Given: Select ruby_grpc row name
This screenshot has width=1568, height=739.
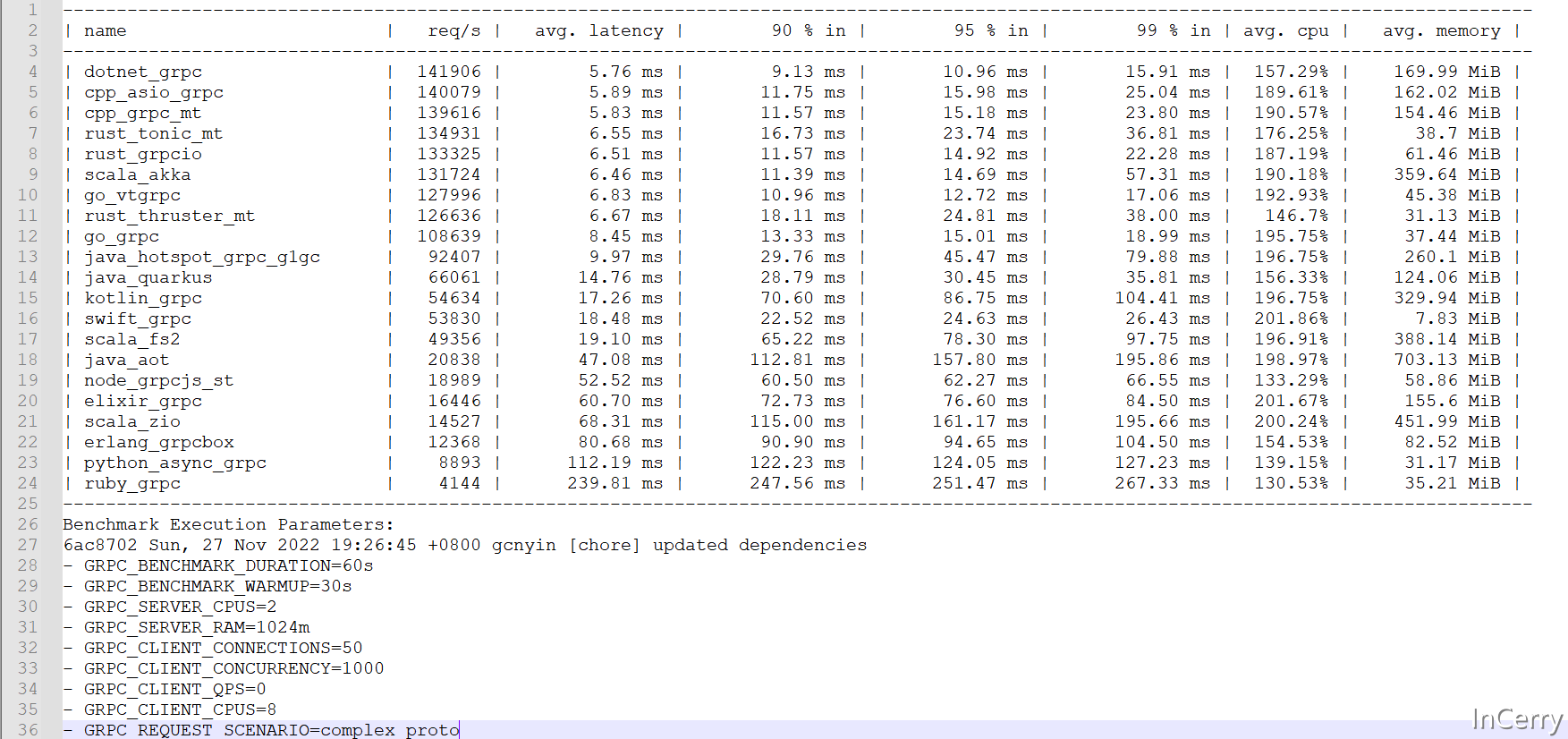Looking at the screenshot, I should [x=132, y=483].
